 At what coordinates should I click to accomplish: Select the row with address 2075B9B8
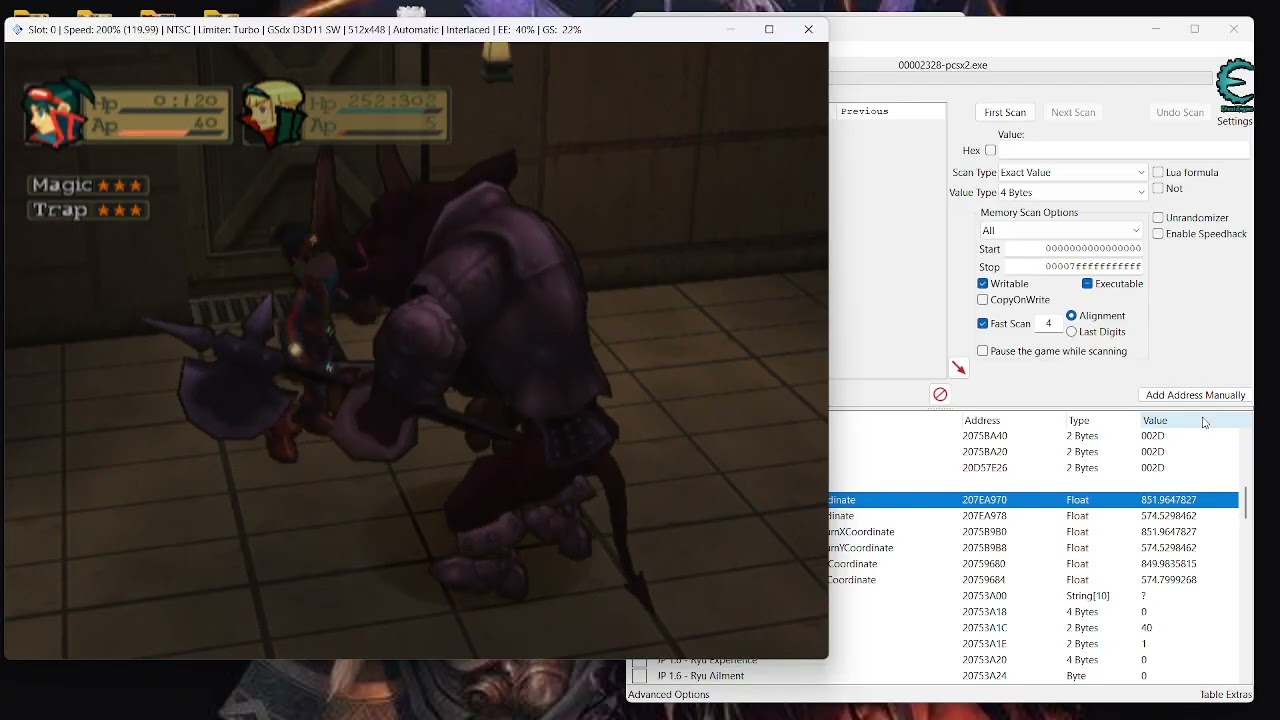(x=1034, y=548)
